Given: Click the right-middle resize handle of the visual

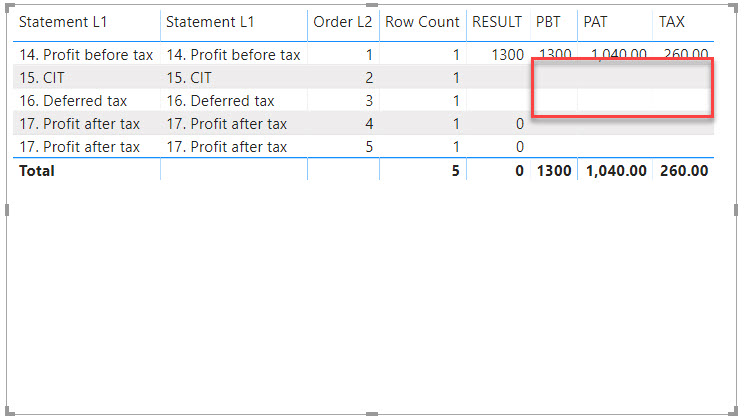Looking at the screenshot, I should pos(736,210).
